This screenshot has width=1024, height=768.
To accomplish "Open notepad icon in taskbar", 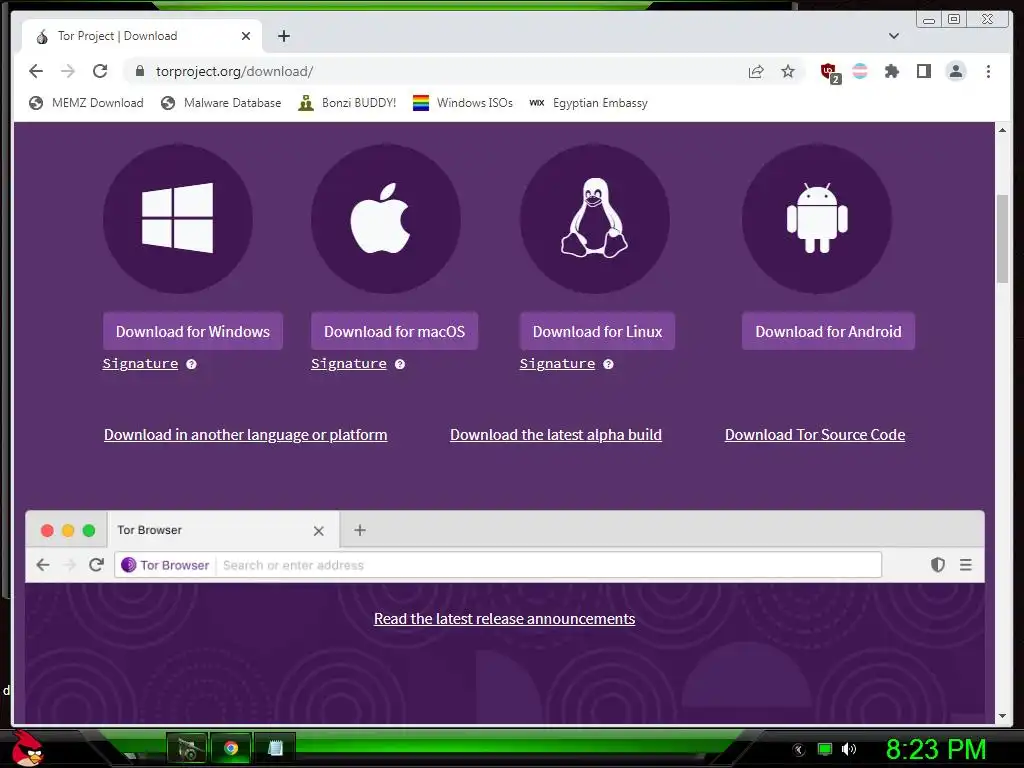I will click(275, 748).
